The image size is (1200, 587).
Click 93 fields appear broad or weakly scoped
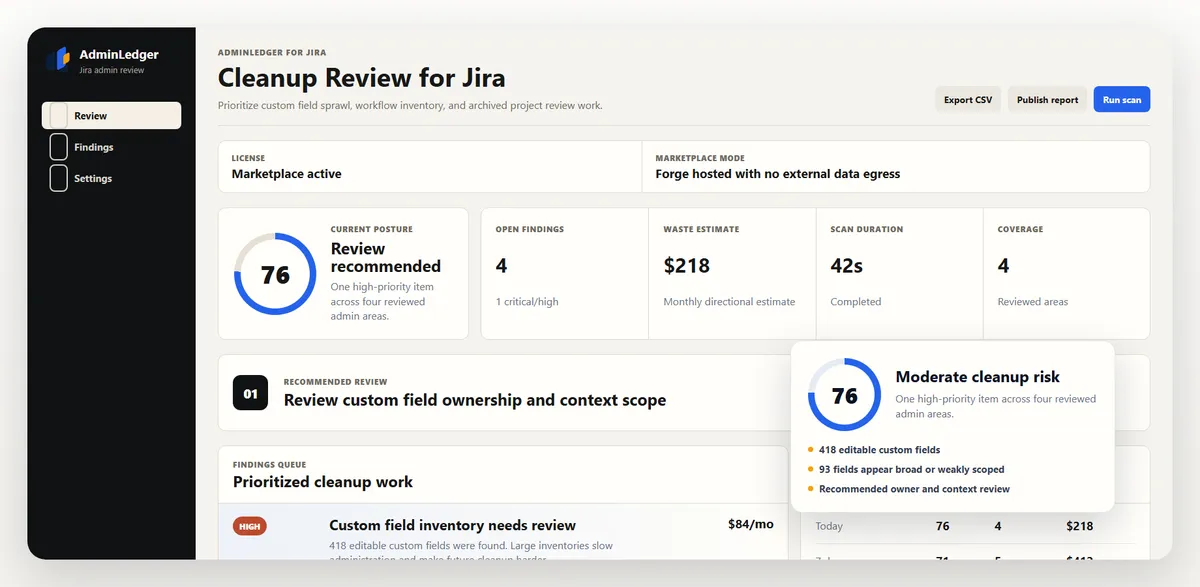coord(911,469)
